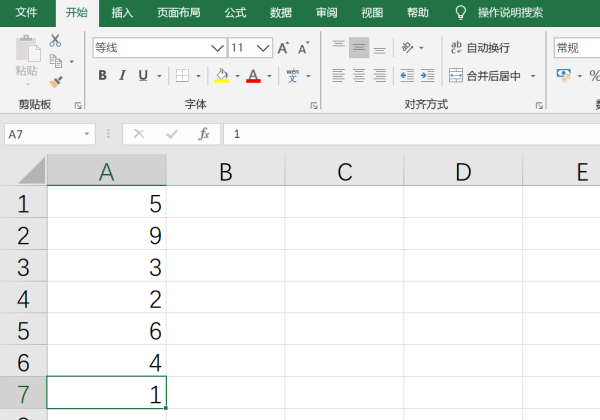This screenshot has width=600, height=420.
Task: Toggle 自动换行 wrap text
Action: click(480, 48)
